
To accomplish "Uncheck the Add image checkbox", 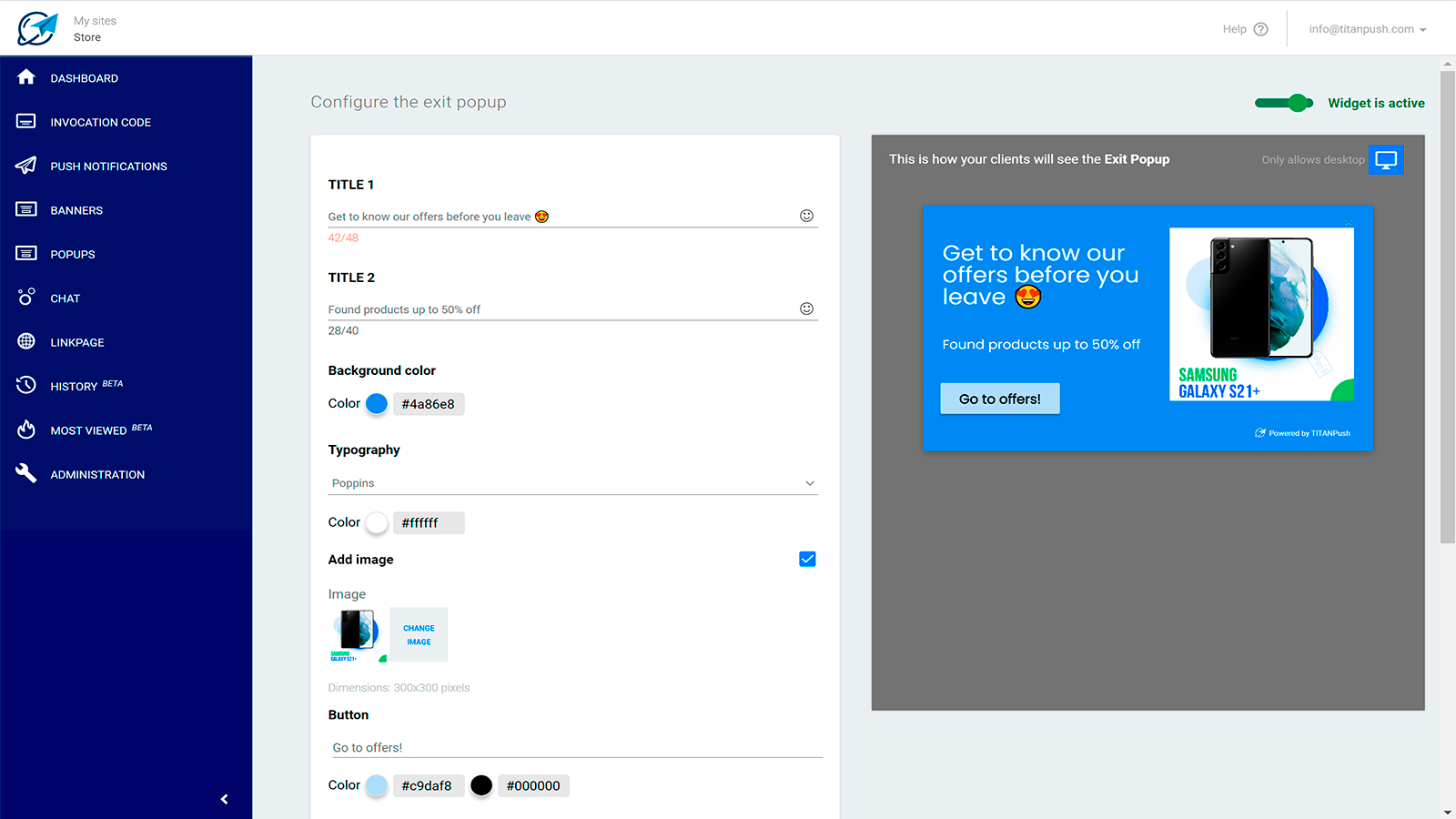I will 807,559.
